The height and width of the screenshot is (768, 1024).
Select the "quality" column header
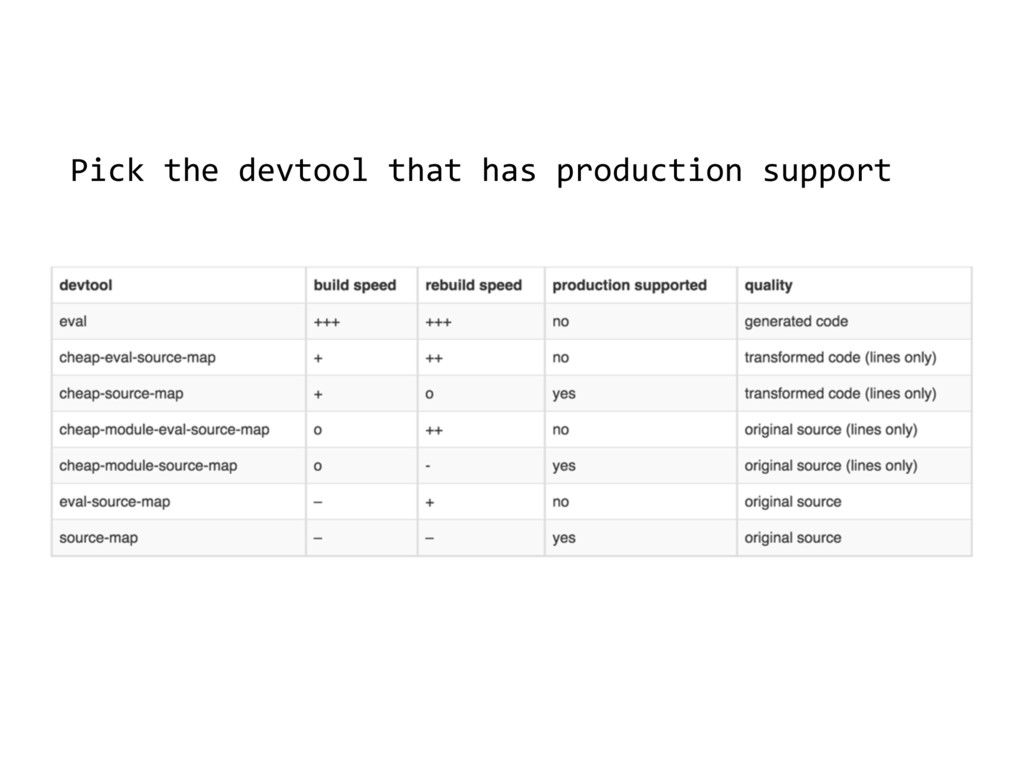pos(768,285)
